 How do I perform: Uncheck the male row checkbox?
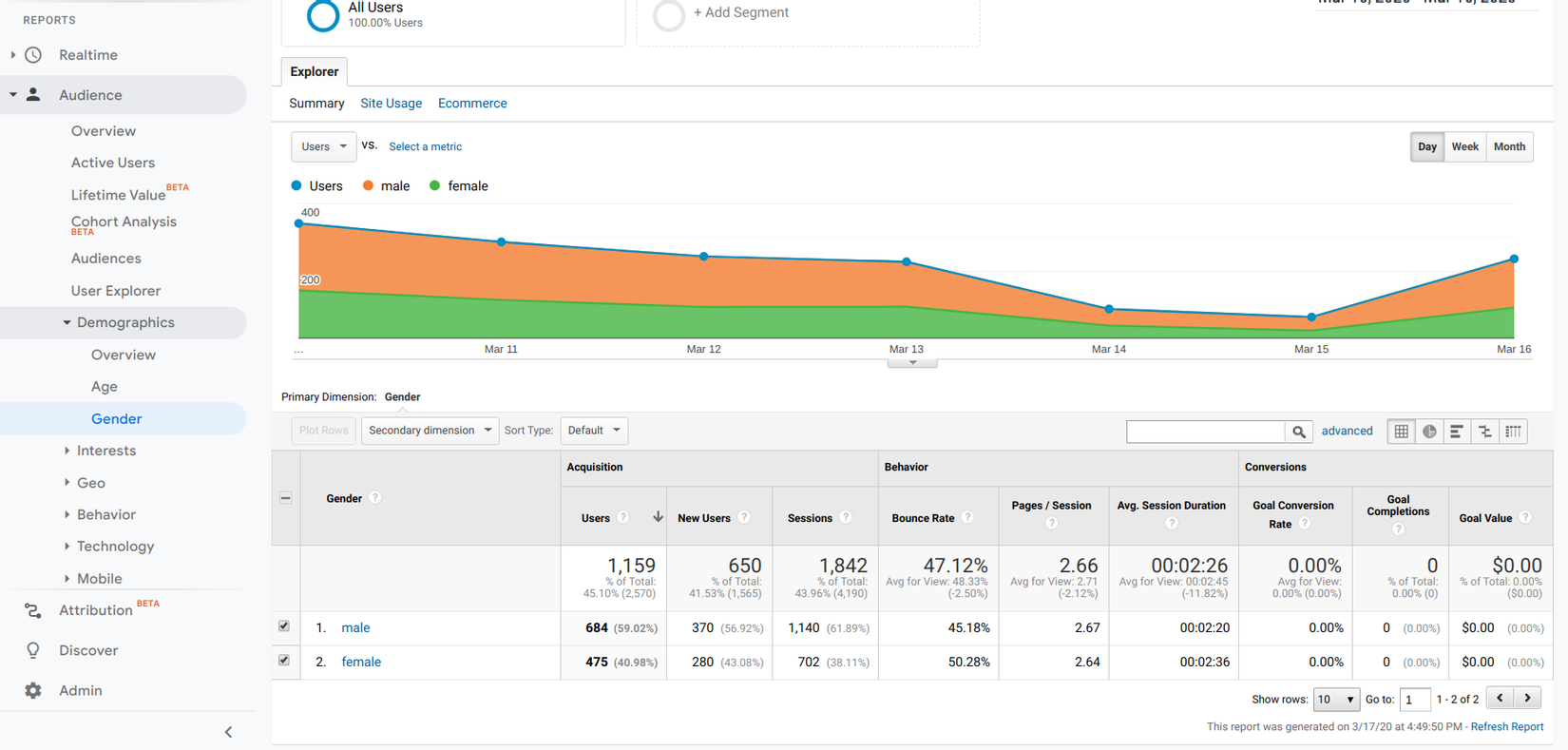click(x=284, y=626)
